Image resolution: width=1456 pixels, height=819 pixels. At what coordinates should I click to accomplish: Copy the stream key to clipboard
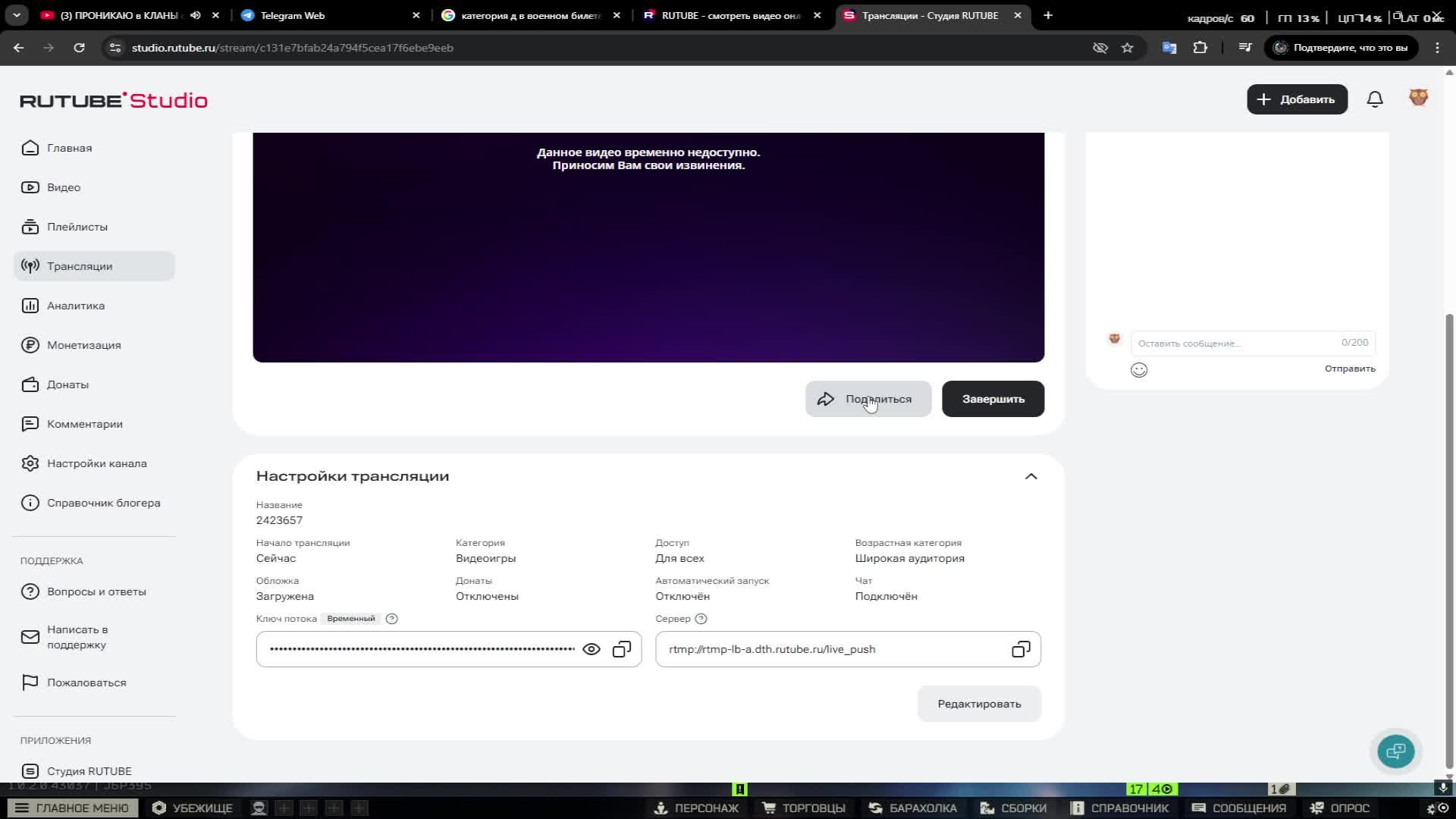pyautogui.click(x=622, y=649)
